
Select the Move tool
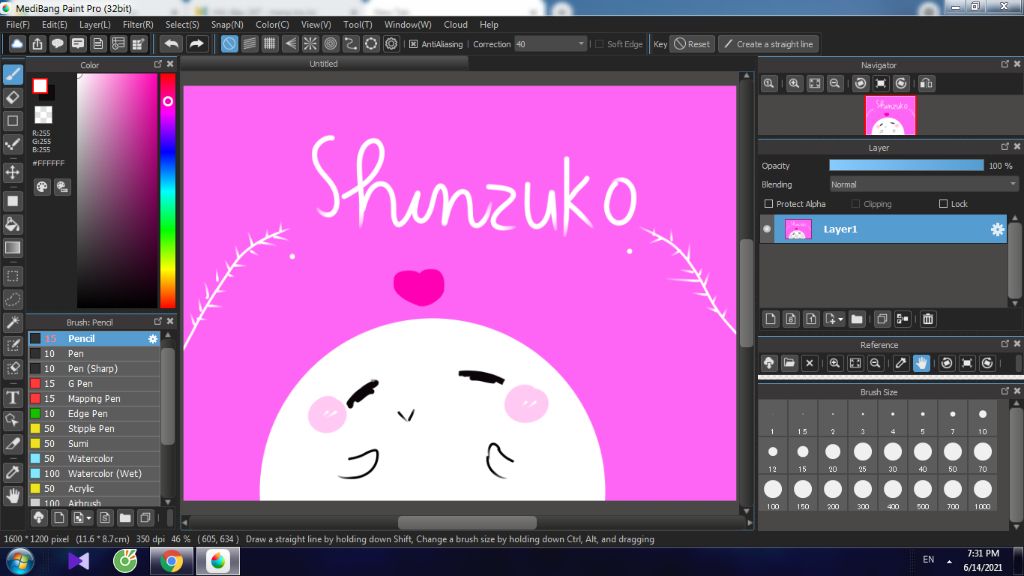[x=13, y=172]
